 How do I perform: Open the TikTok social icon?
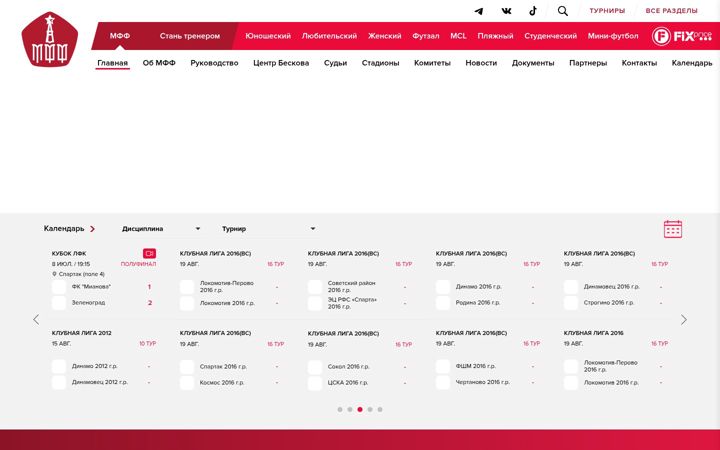pyautogui.click(x=533, y=11)
